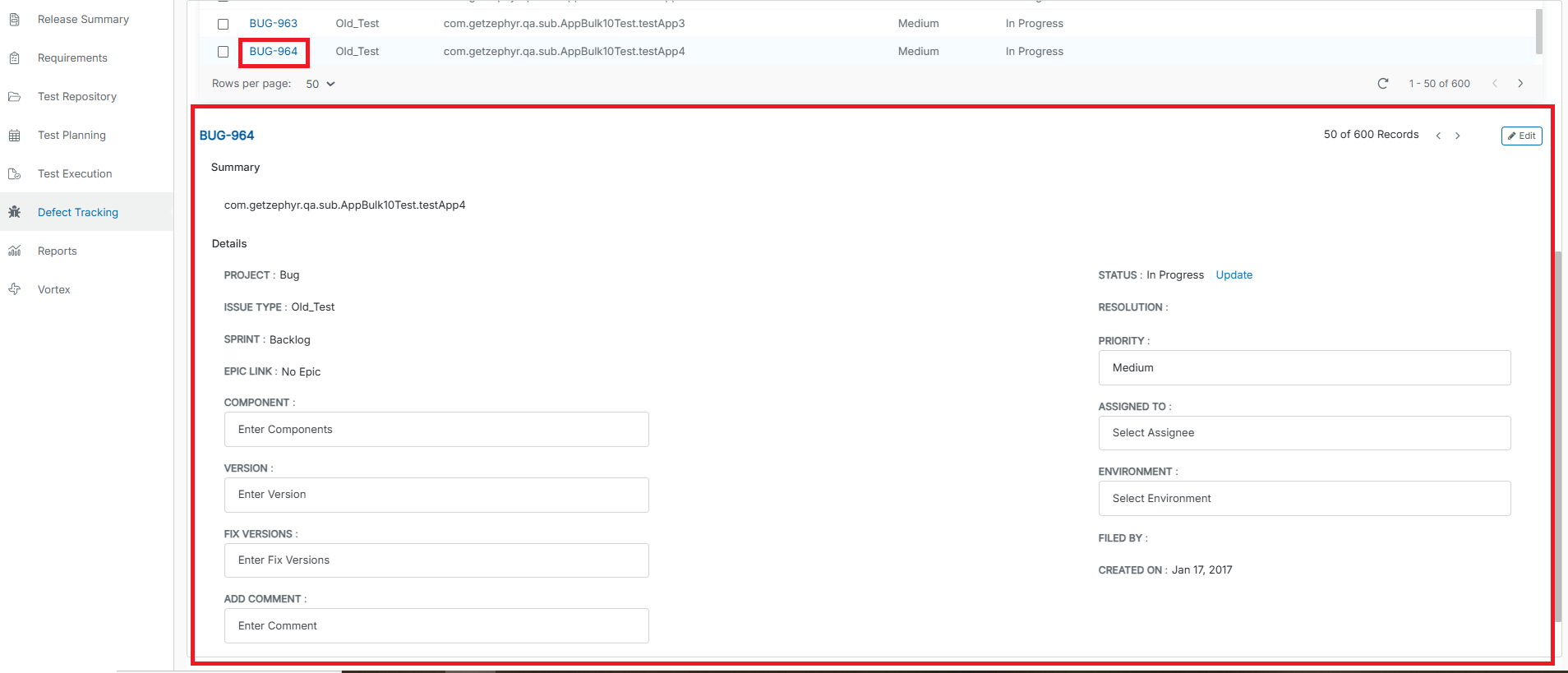Open the BUG-963 link in table

[273, 24]
